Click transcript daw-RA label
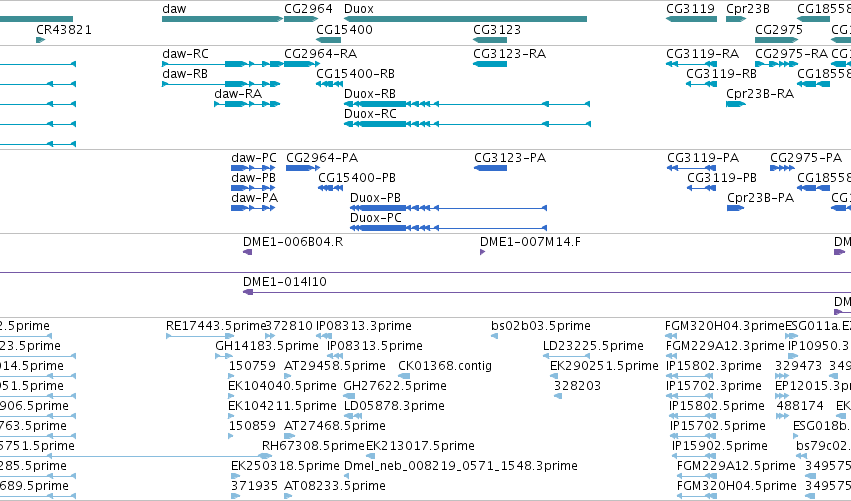 pos(238,94)
